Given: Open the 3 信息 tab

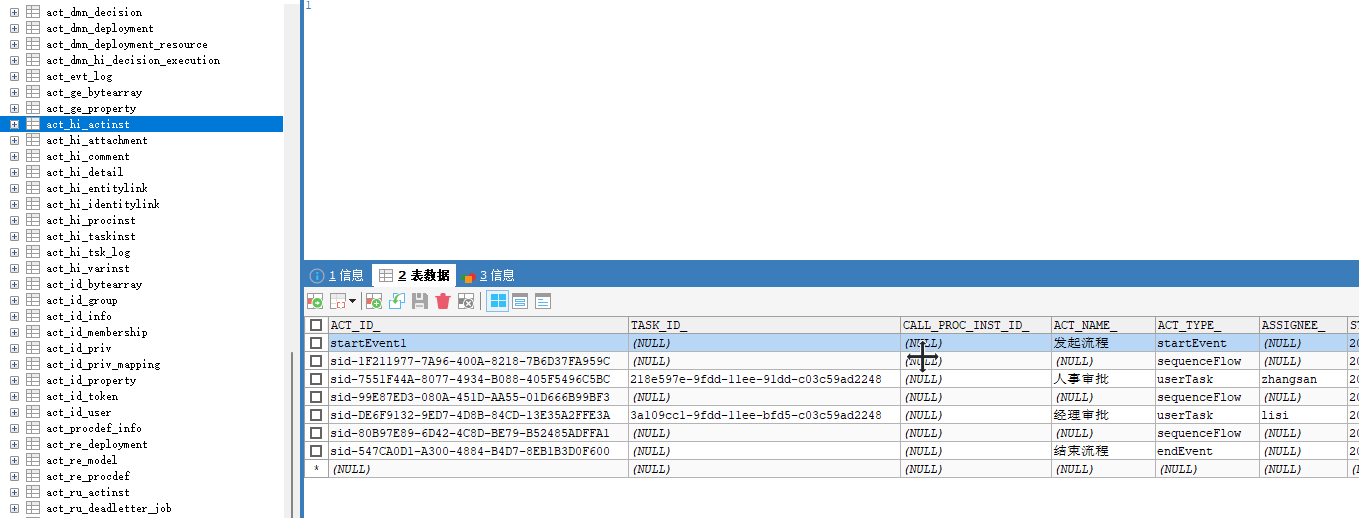Looking at the screenshot, I should [x=489, y=275].
